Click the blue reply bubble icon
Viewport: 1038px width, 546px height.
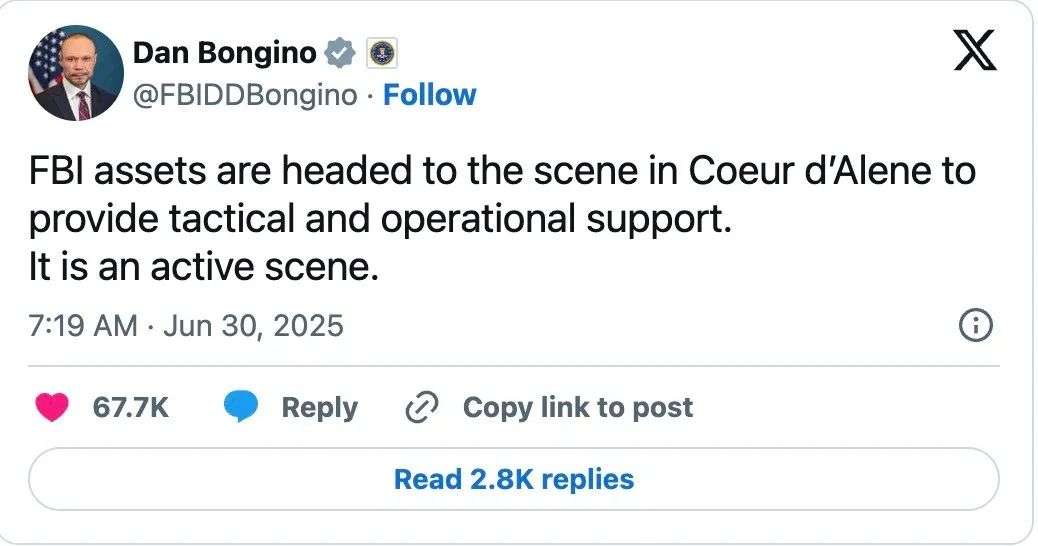(x=240, y=406)
